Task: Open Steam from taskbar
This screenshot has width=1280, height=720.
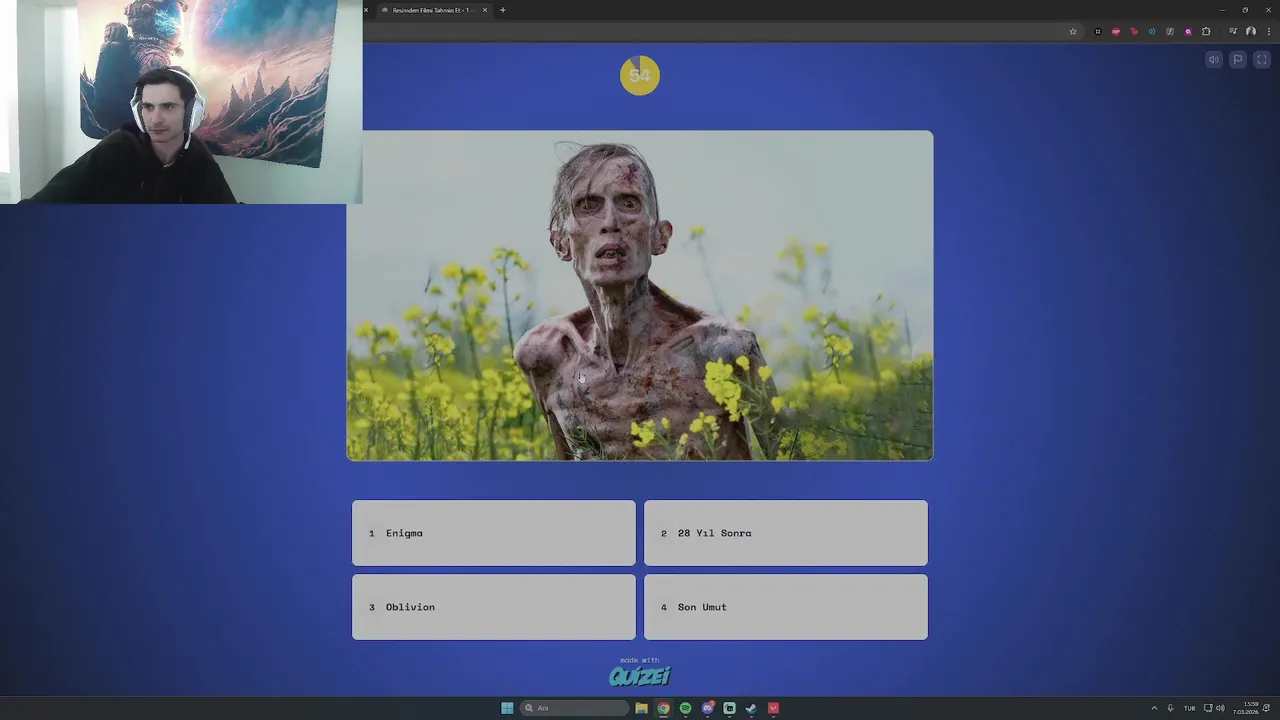Action: [751, 708]
